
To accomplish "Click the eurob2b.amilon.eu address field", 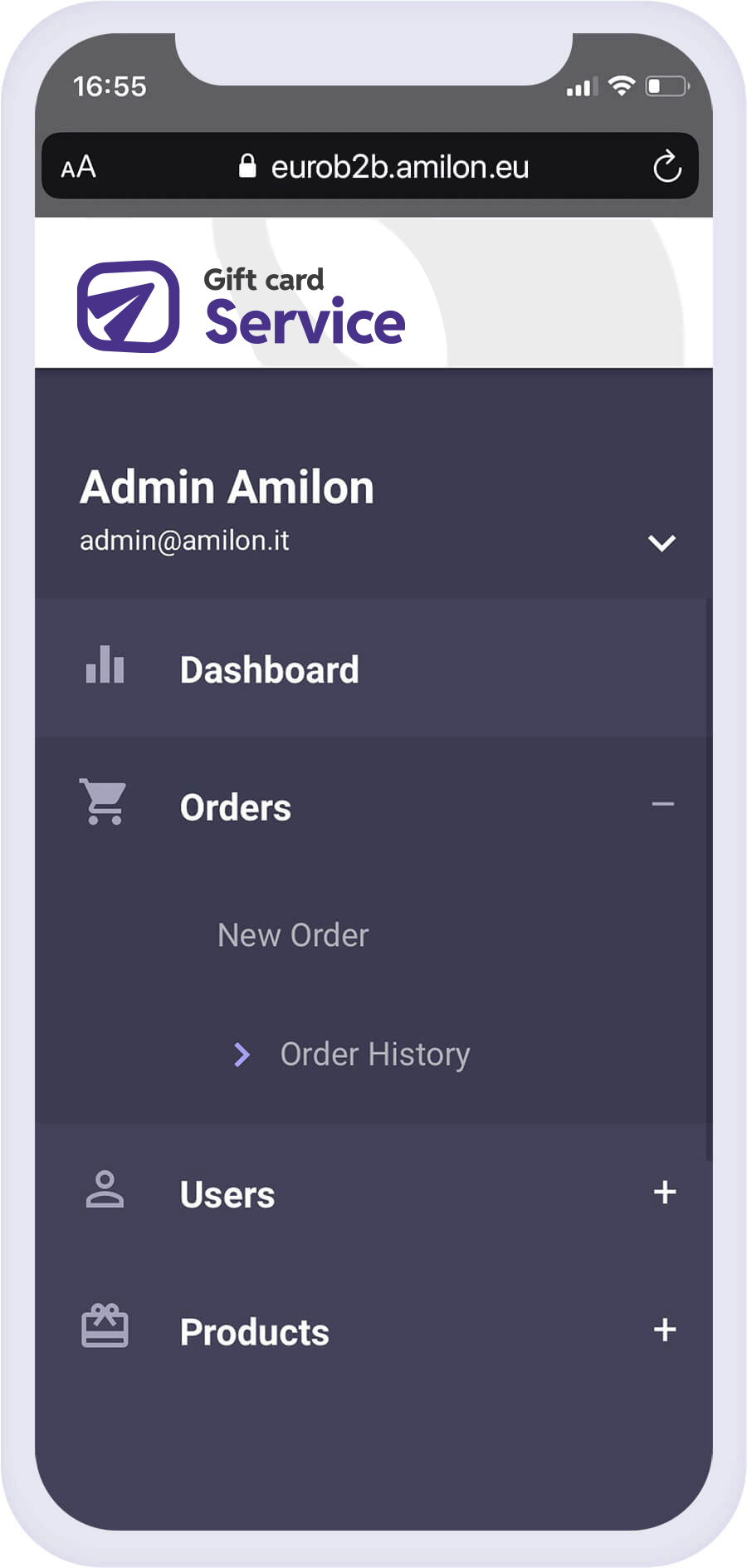I will 398,167.
